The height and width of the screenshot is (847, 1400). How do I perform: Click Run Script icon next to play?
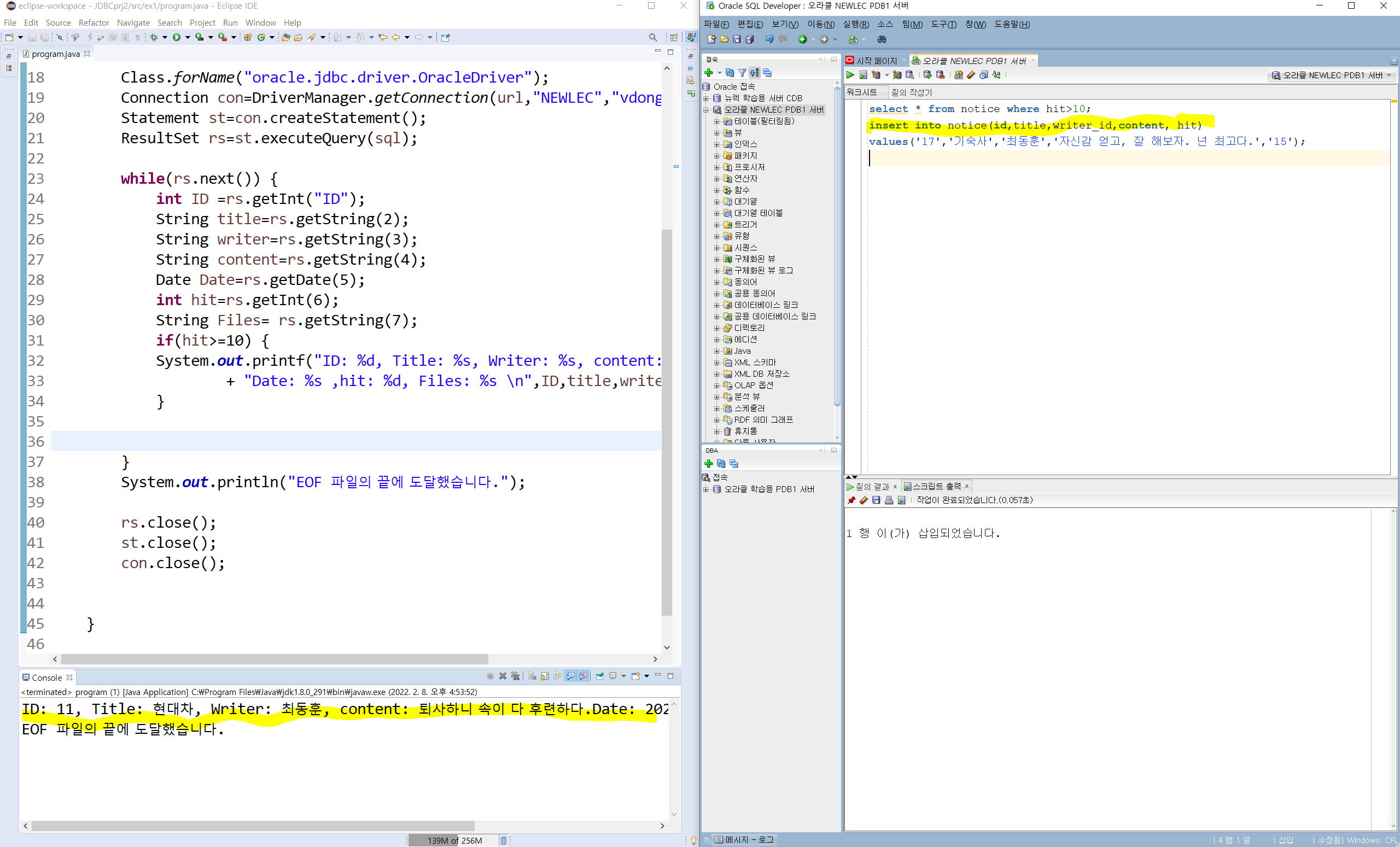(x=863, y=75)
